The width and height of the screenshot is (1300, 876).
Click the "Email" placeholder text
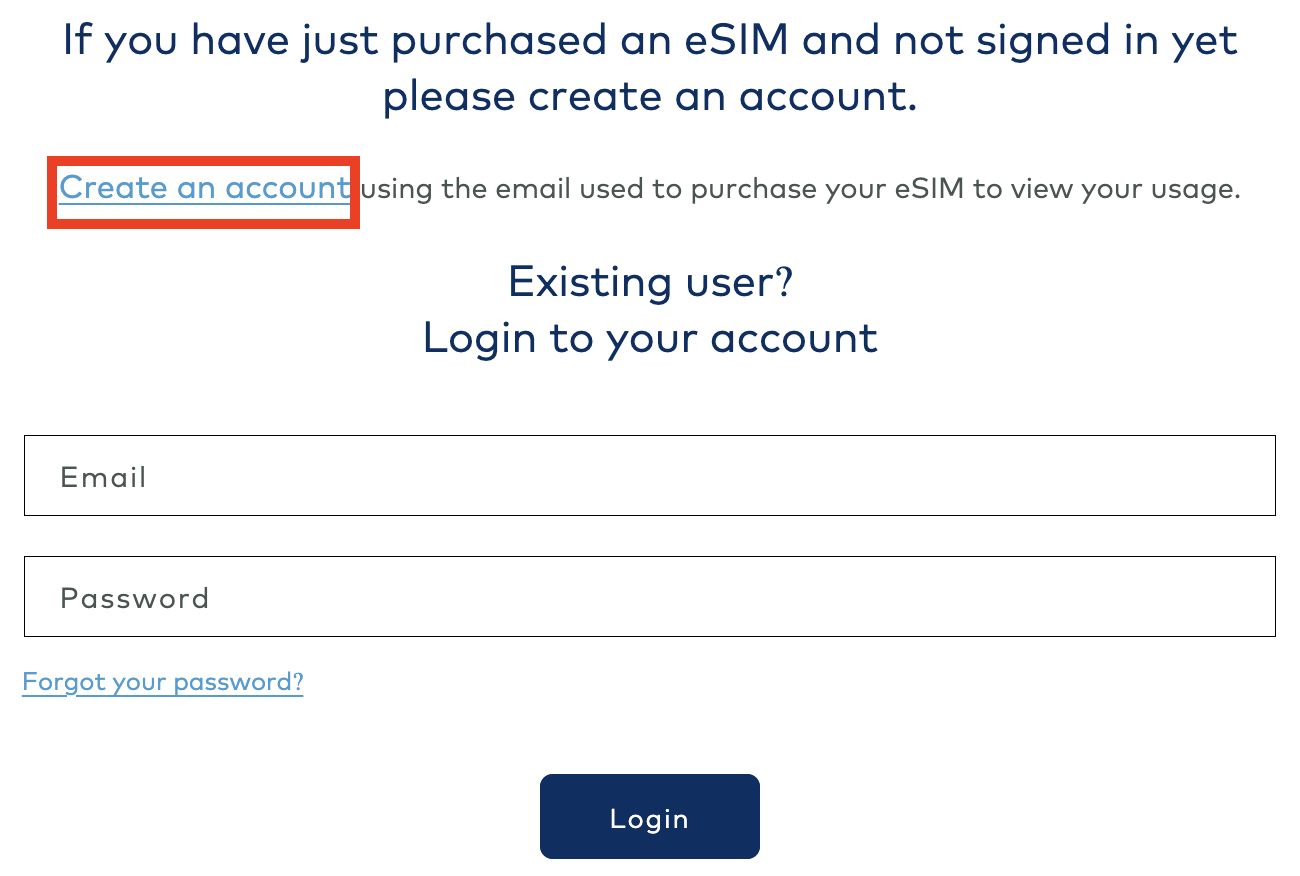[x=103, y=477]
